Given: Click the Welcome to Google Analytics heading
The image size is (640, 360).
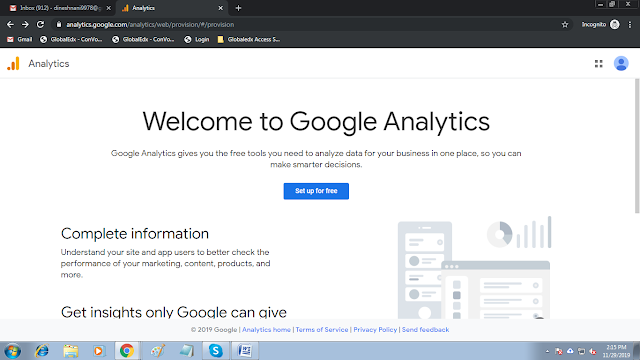Looking at the screenshot, I should point(316,121).
